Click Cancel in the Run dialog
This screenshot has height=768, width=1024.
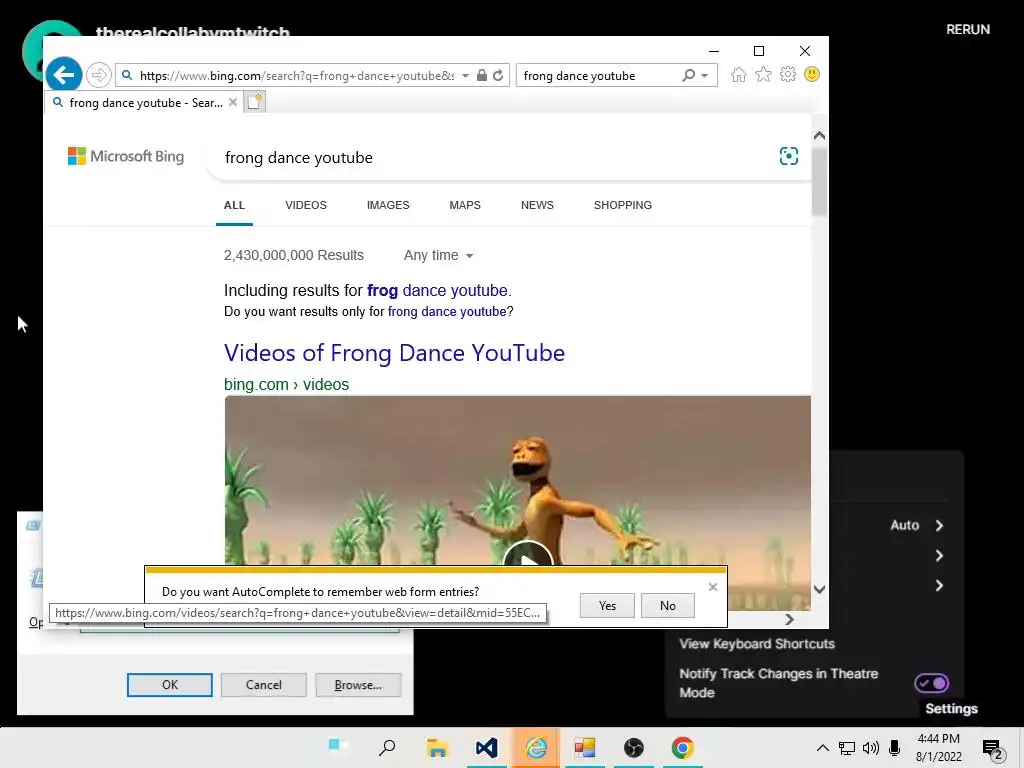(264, 685)
